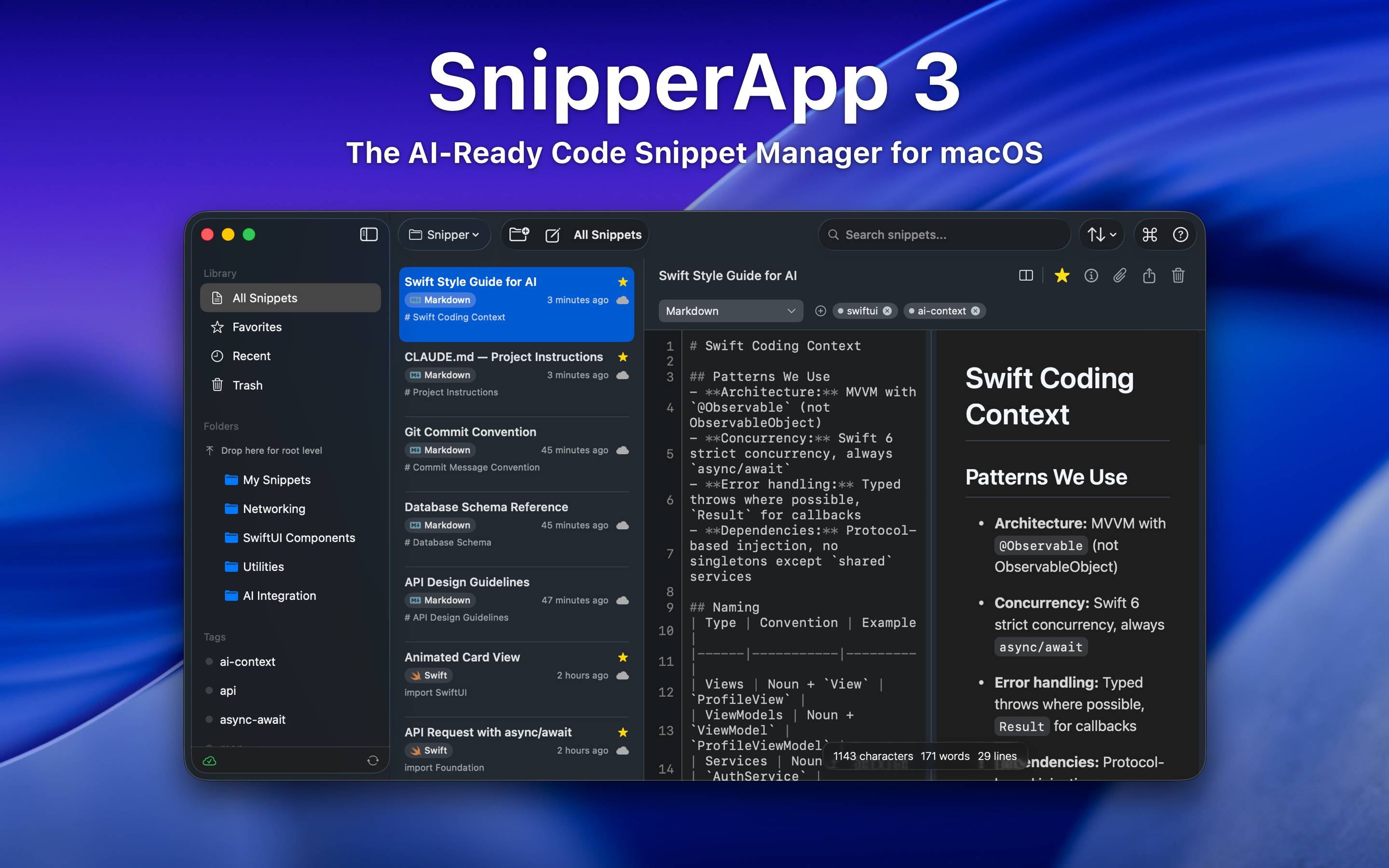Open the info inspector for this snippet
1389x868 pixels.
click(1090, 275)
